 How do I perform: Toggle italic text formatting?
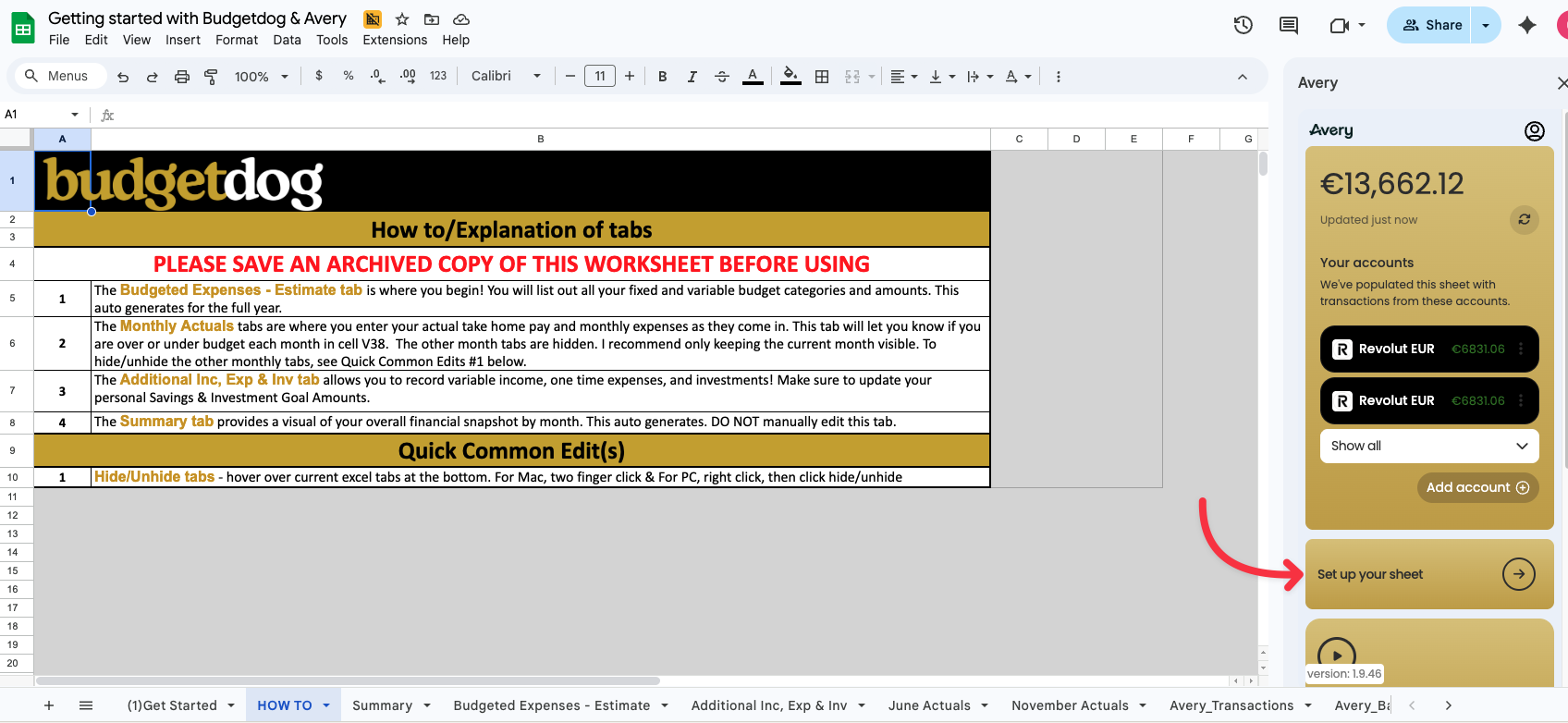click(x=692, y=77)
